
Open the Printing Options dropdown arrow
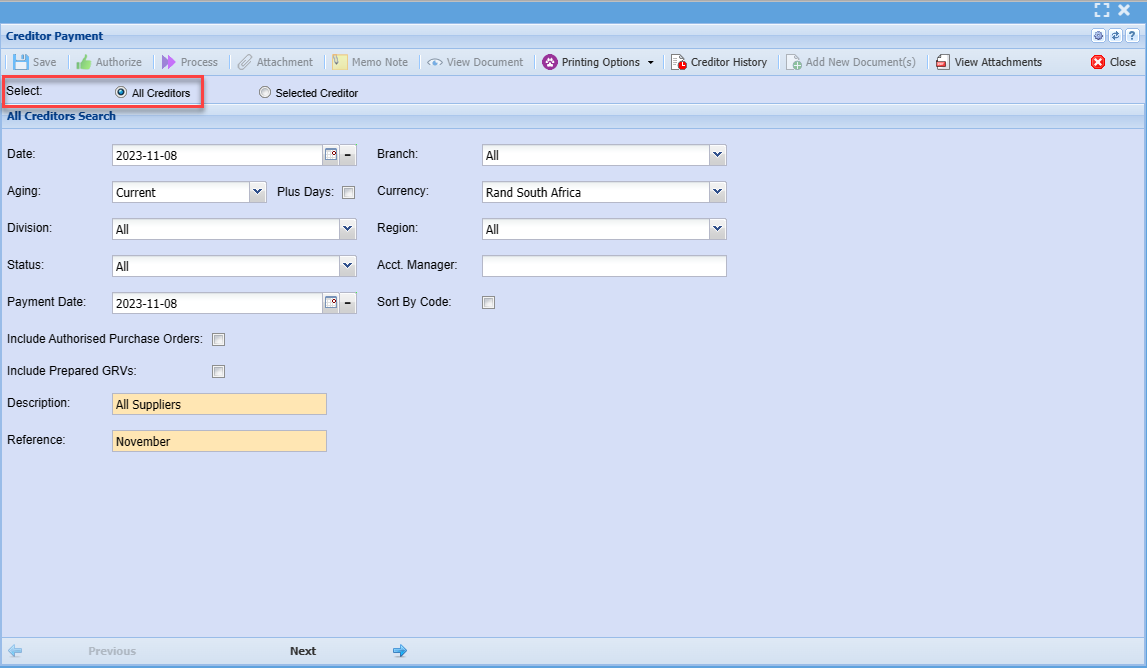[650, 62]
